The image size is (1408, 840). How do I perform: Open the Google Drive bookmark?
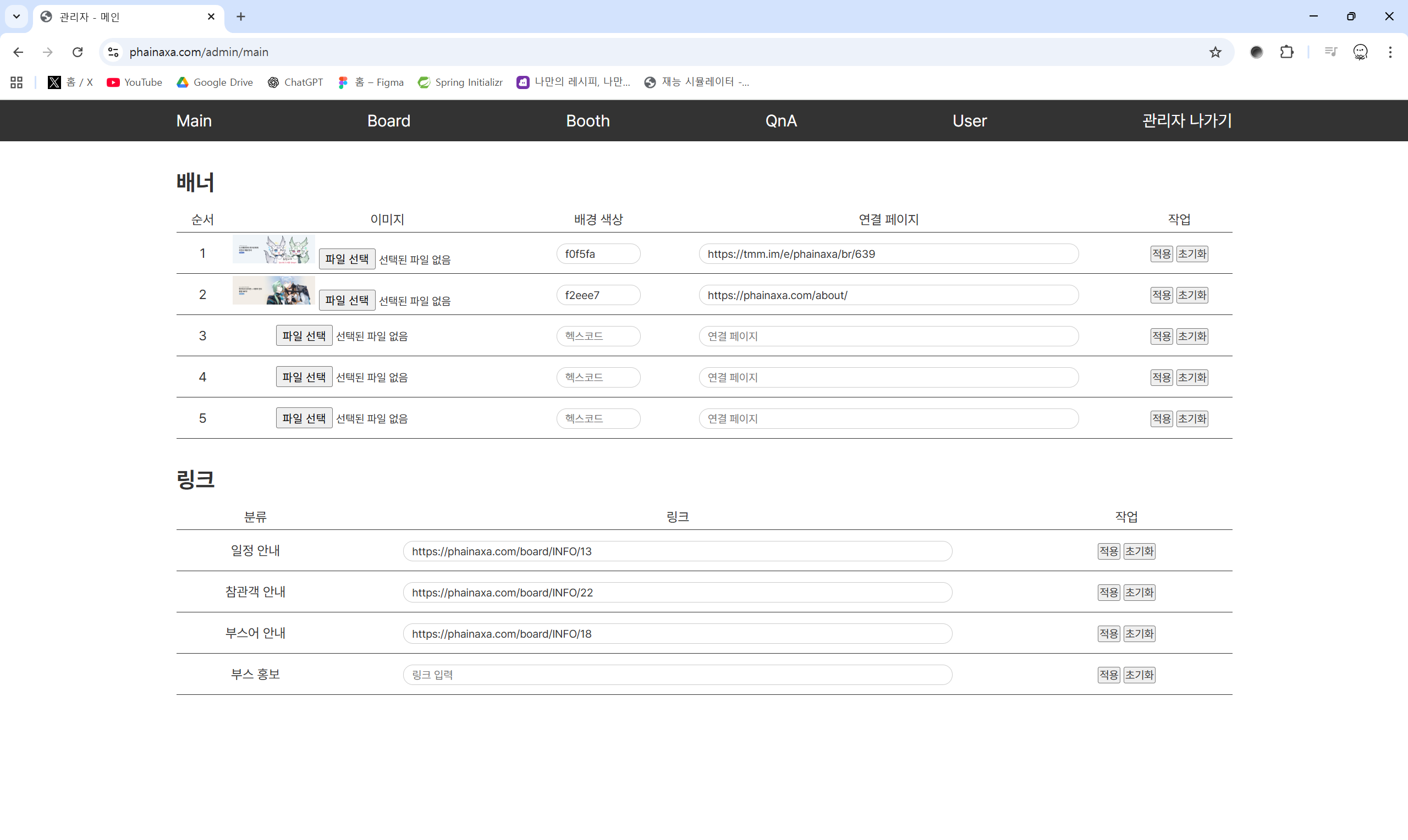(x=215, y=82)
